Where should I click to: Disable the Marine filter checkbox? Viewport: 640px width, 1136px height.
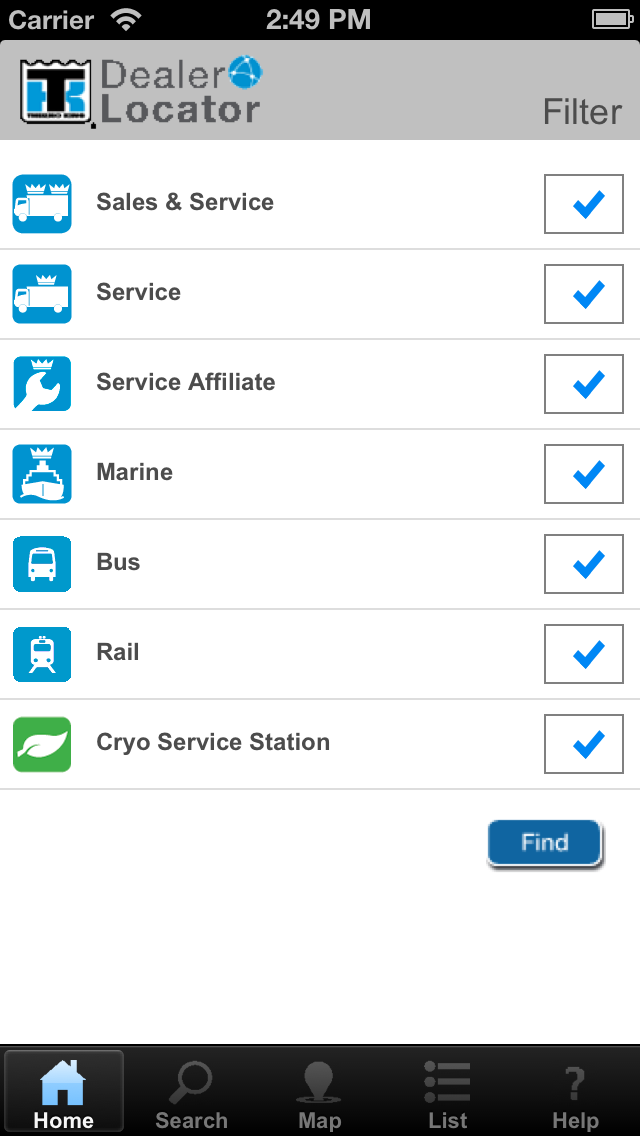click(584, 474)
